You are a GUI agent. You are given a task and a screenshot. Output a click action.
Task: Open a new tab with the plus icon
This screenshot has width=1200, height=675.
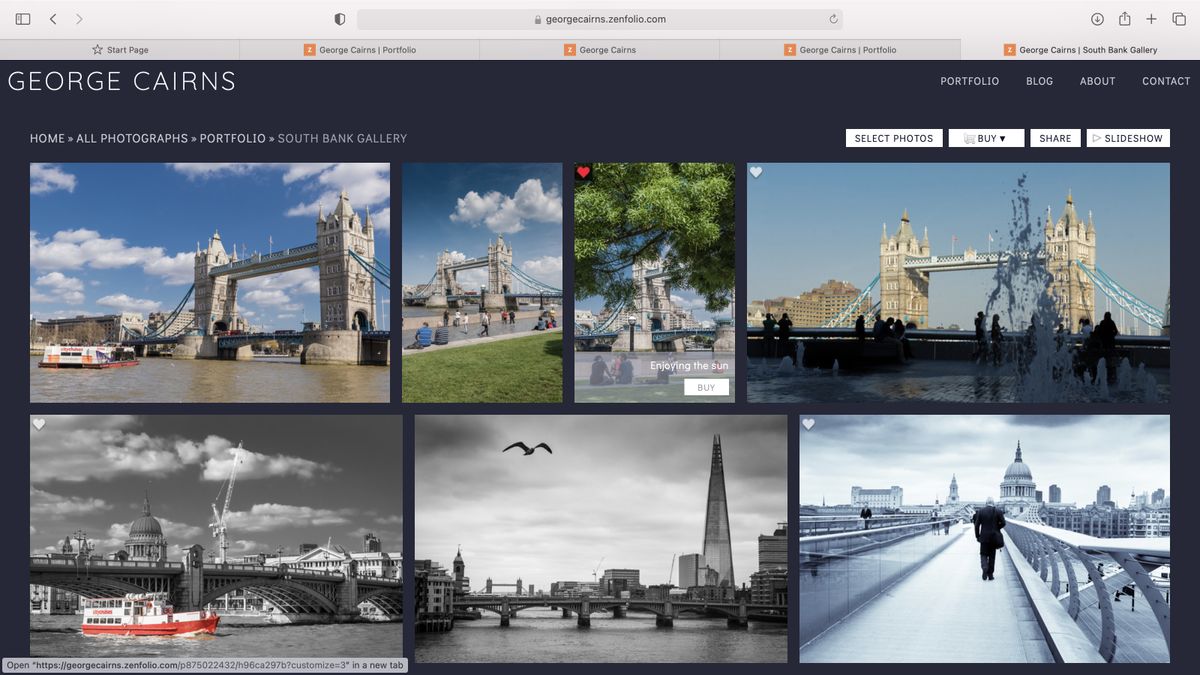click(x=1151, y=18)
